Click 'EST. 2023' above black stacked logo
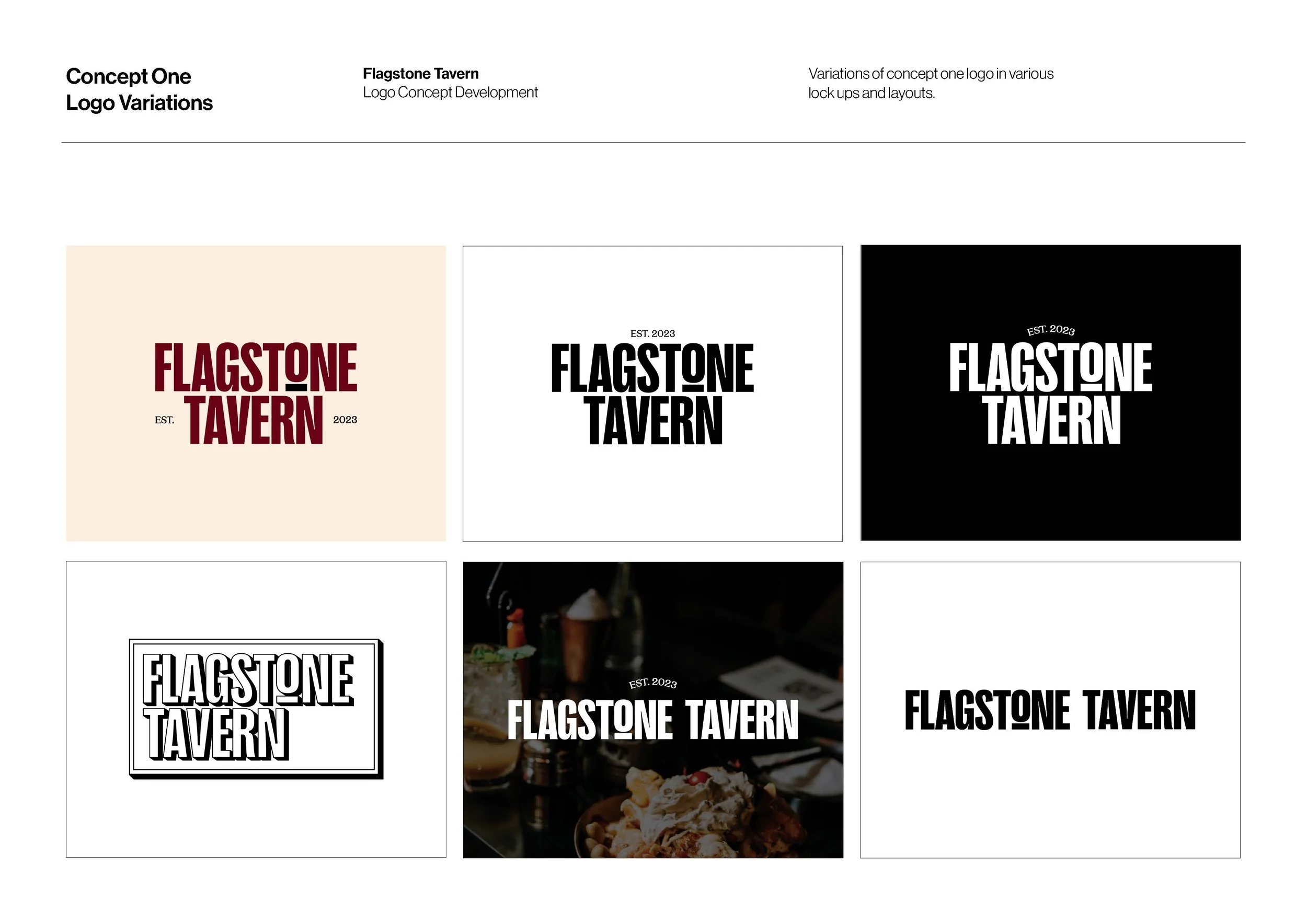 pyautogui.click(x=652, y=333)
